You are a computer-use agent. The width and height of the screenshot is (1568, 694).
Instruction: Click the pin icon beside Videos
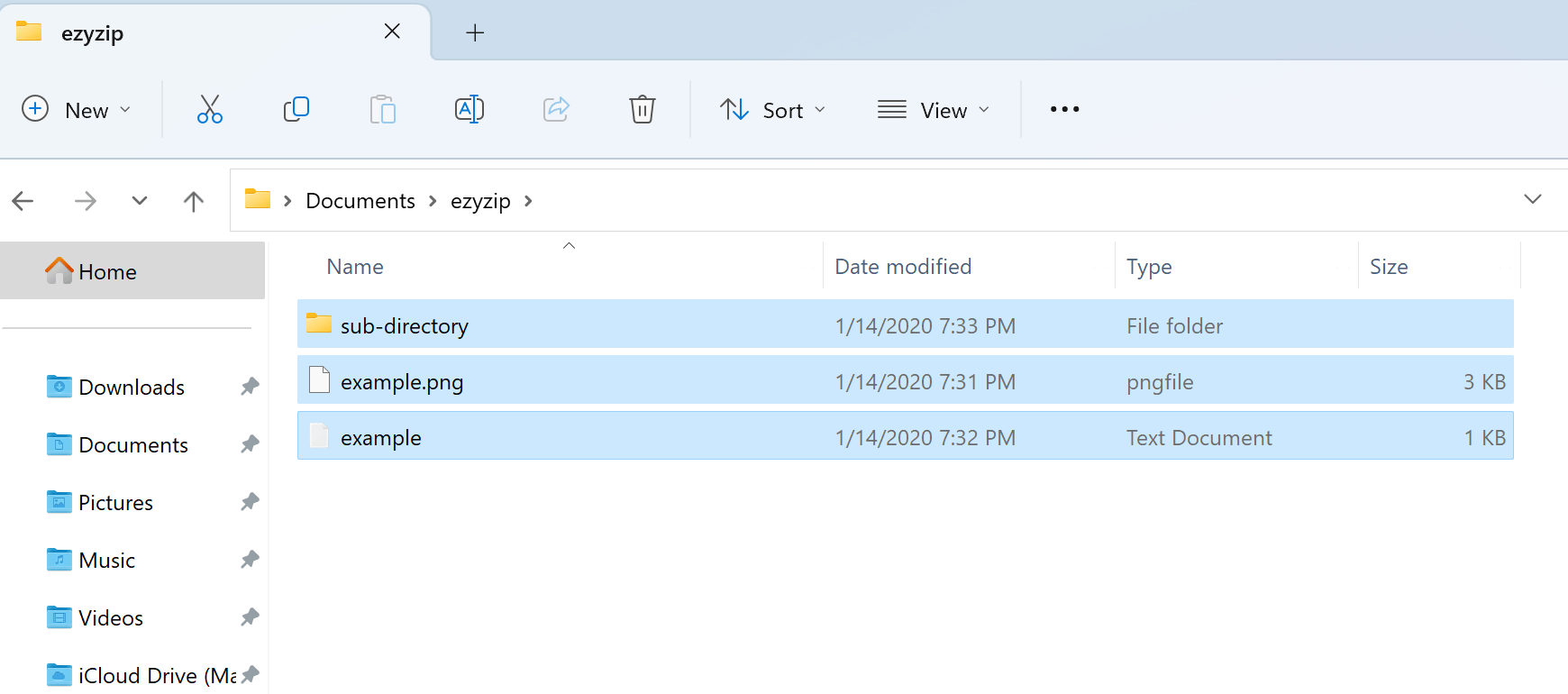pos(251,617)
